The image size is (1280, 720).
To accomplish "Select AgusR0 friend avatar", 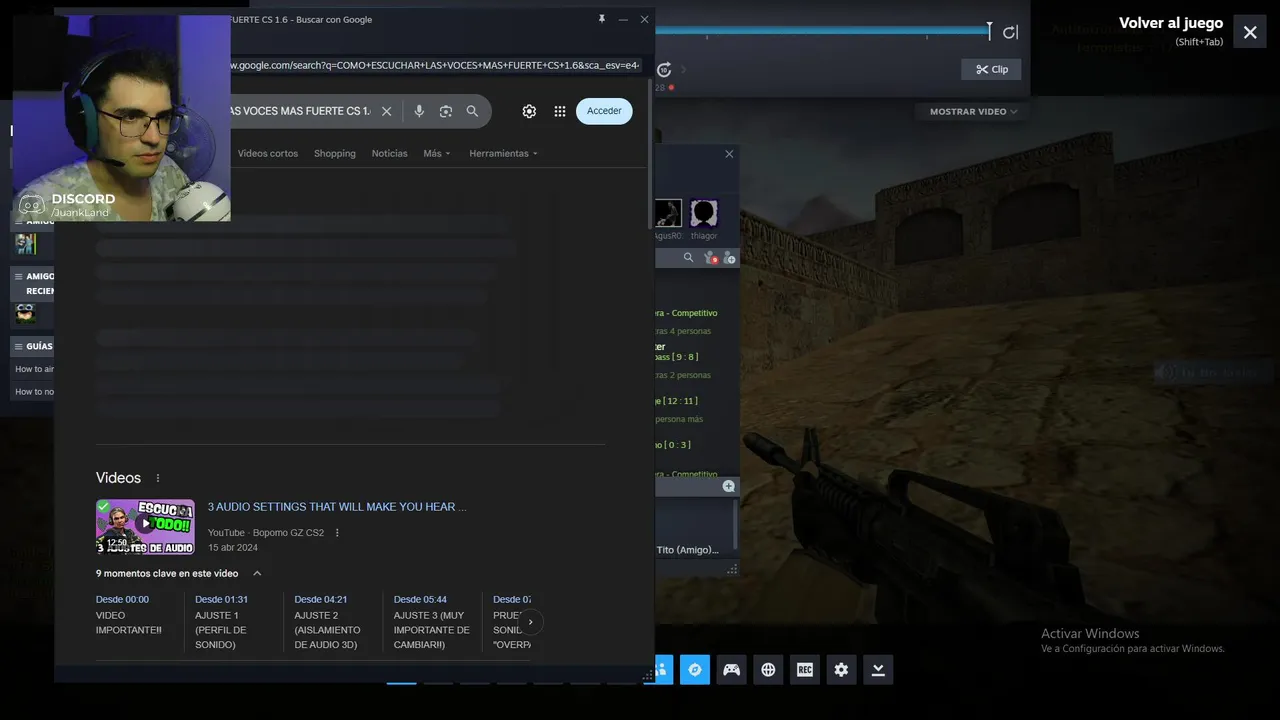I will (668, 214).
